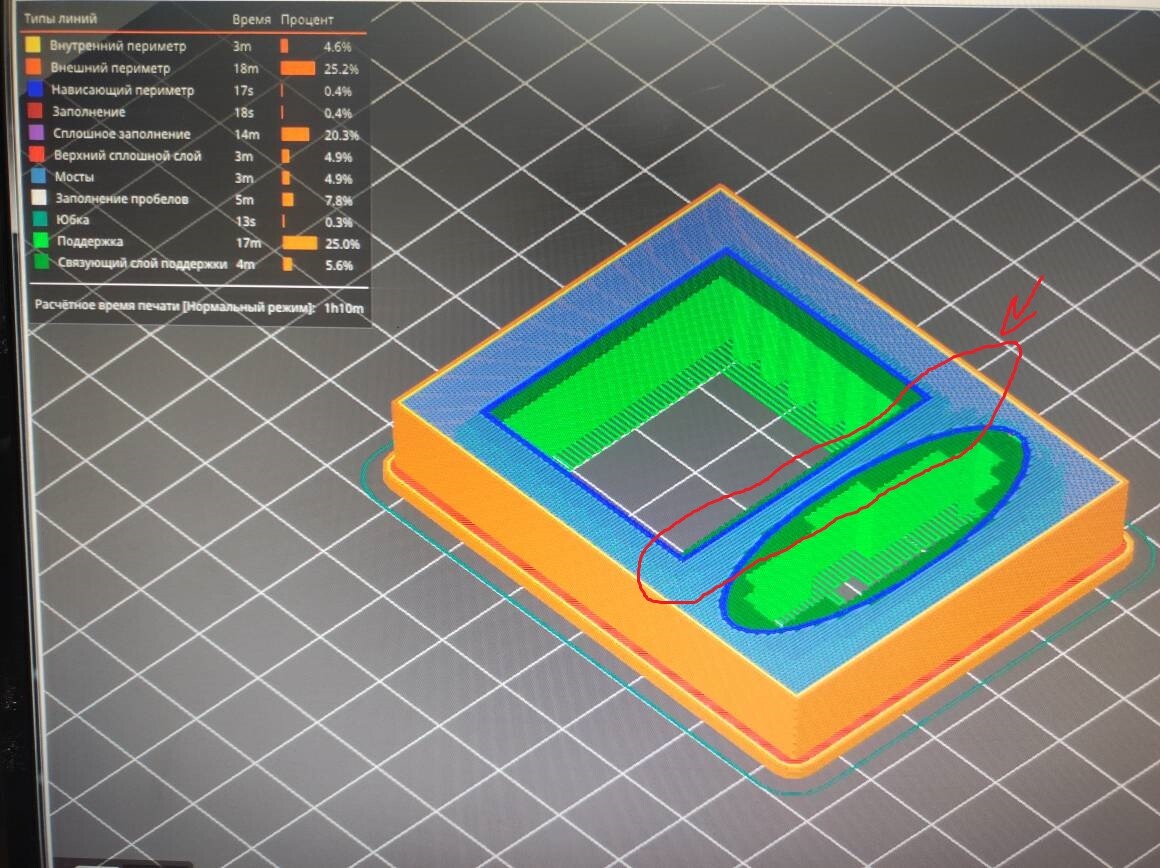Click the blue Нависающий периметр color swatch
1160x868 pixels.
pyautogui.click(x=34, y=90)
